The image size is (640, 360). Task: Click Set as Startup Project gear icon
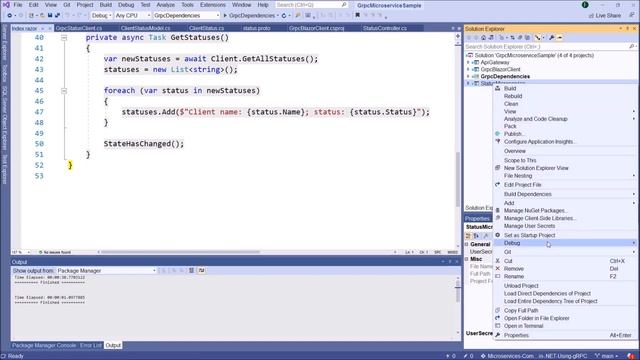(498, 235)
